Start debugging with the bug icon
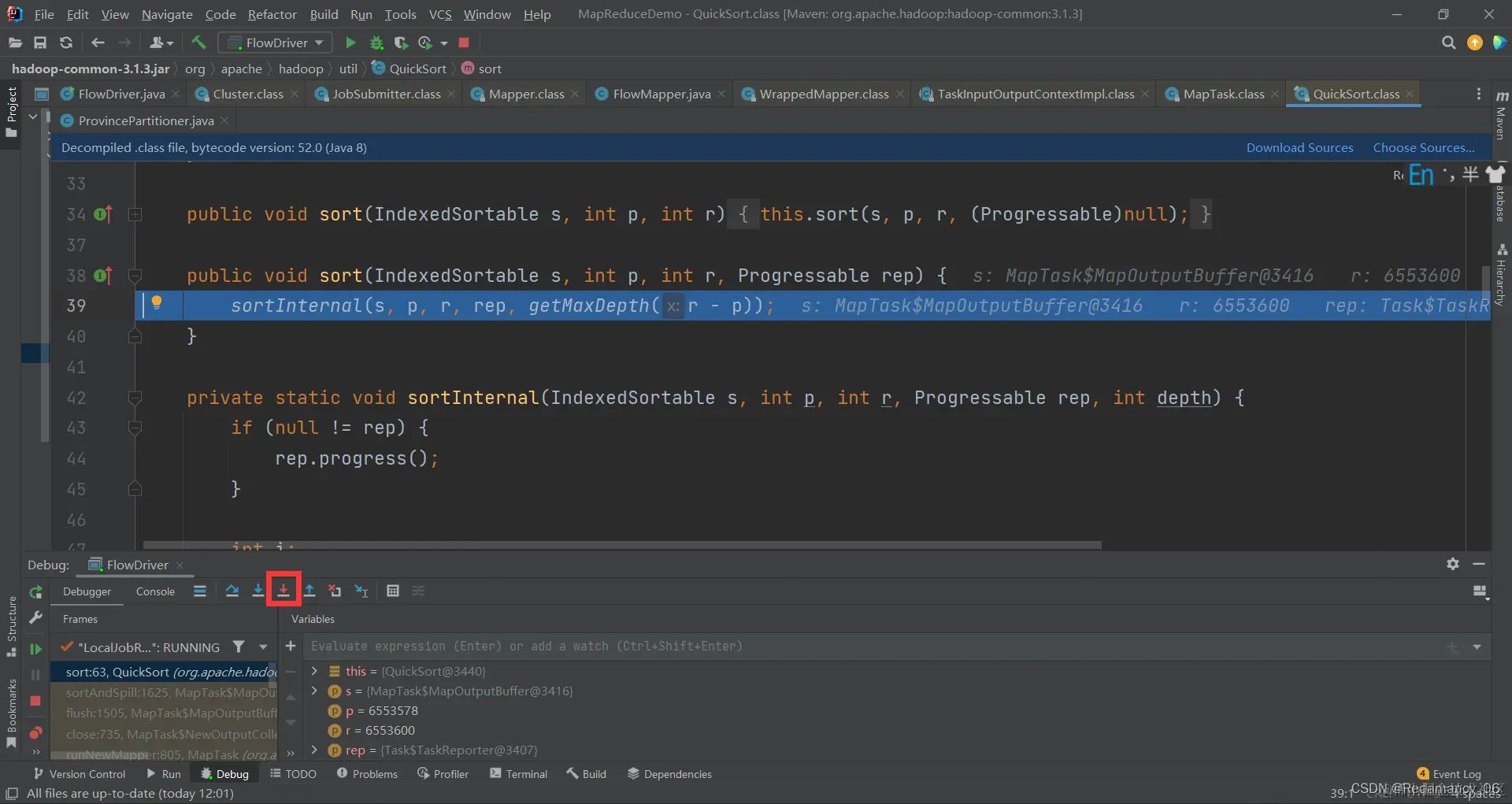The height and width of the screenshot is (804, 1512). [376, 43]
